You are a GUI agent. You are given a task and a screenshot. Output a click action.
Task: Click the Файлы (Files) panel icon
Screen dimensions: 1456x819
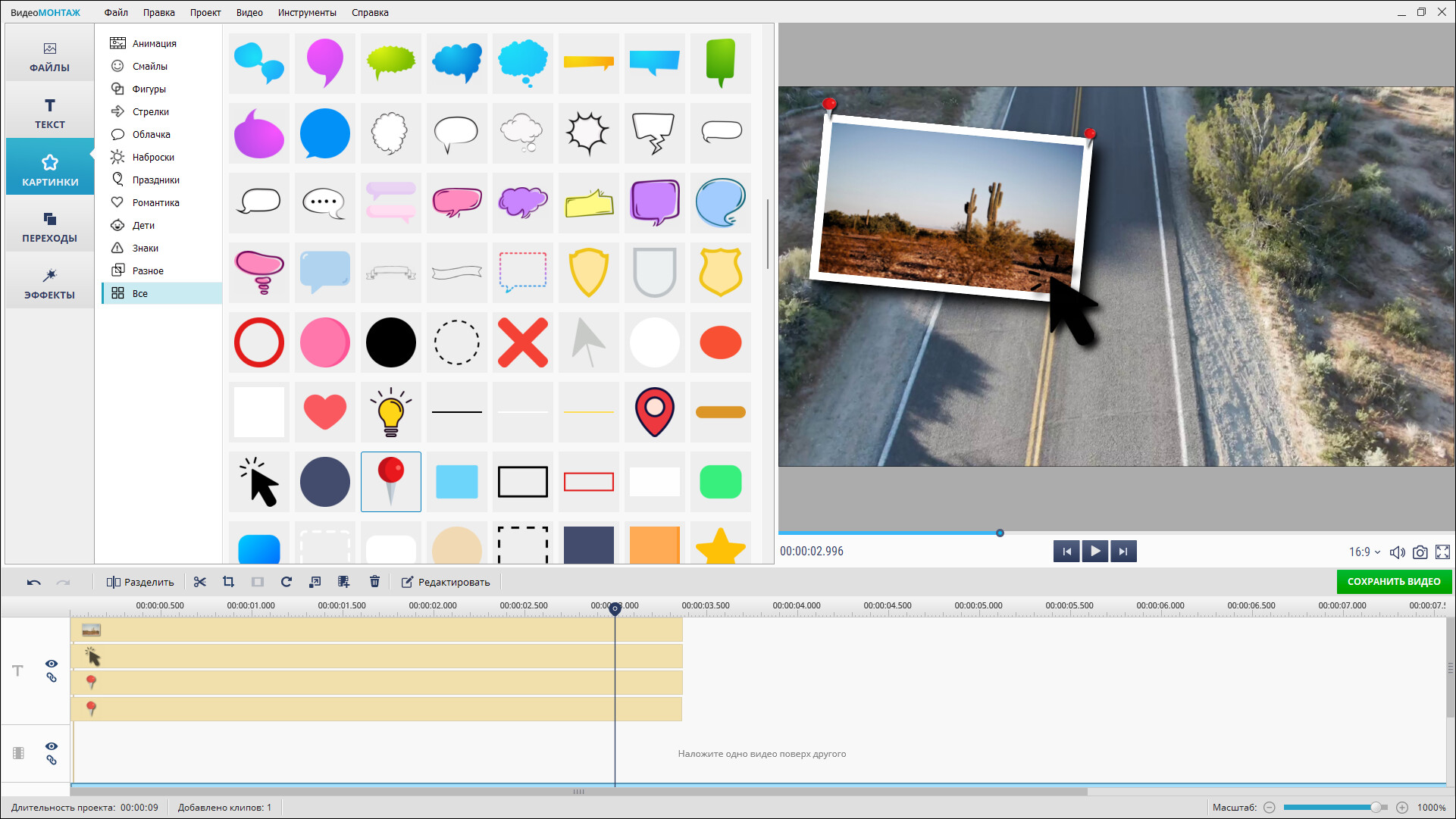50,55
